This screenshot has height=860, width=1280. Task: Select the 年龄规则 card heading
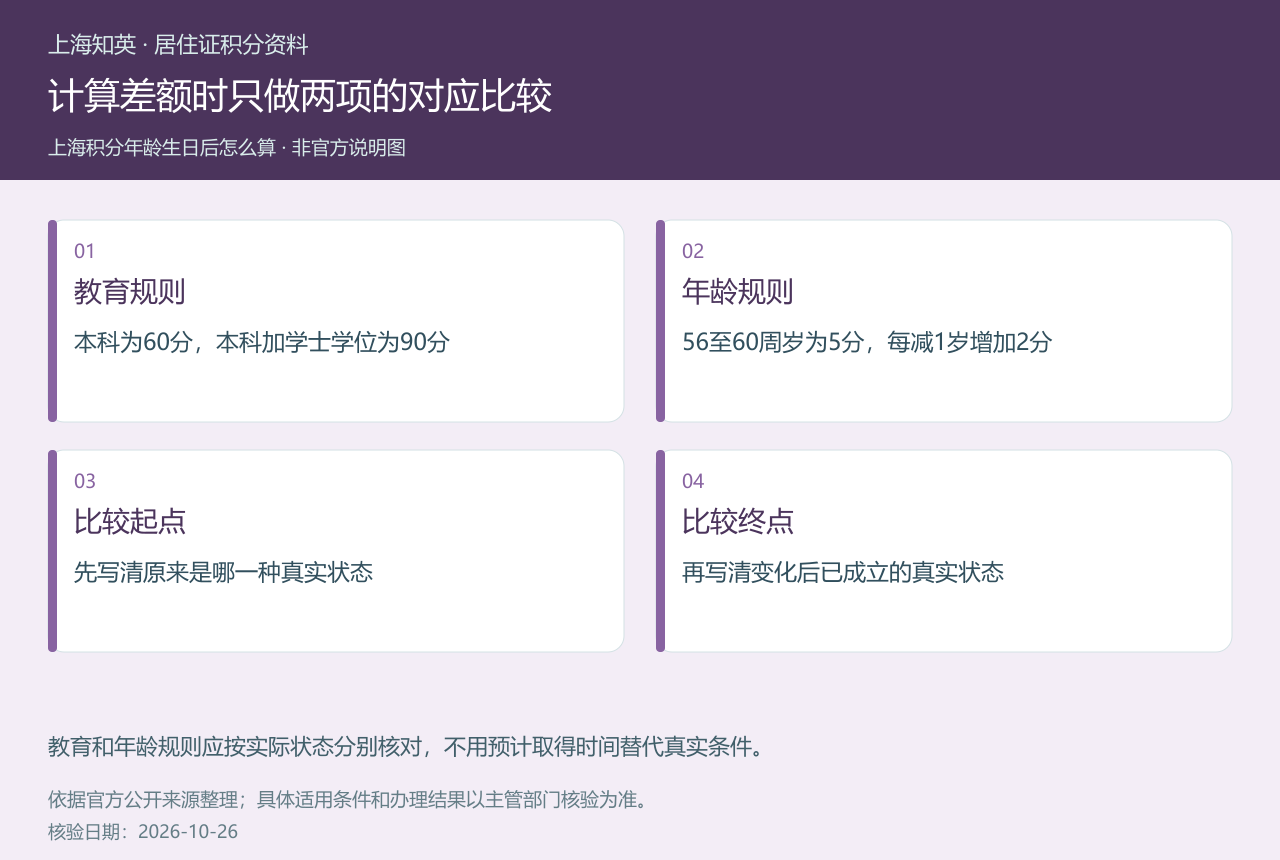click(738, 292)
